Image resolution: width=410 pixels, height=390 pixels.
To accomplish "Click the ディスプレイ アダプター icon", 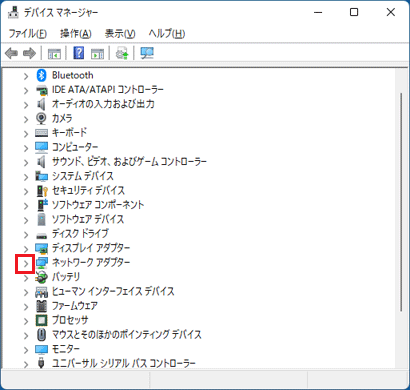I will [41, 248].
